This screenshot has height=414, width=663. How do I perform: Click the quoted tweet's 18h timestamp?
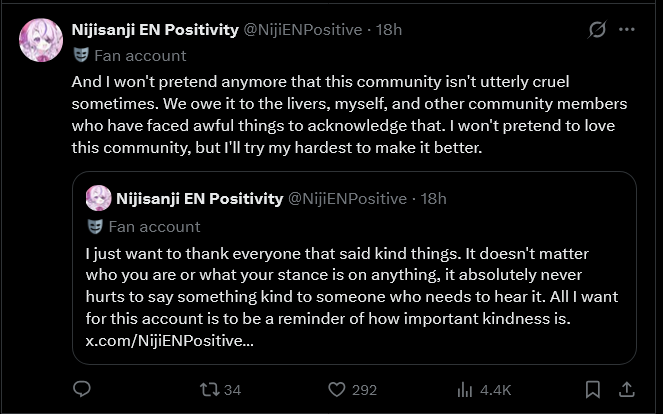(x=433, y=198)
